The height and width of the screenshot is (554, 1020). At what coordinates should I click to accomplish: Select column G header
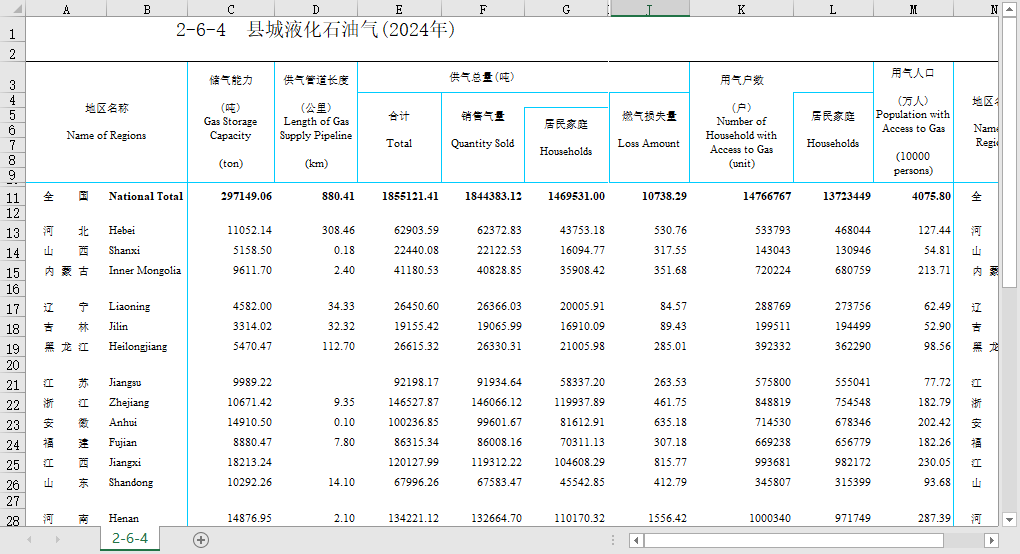566,9
